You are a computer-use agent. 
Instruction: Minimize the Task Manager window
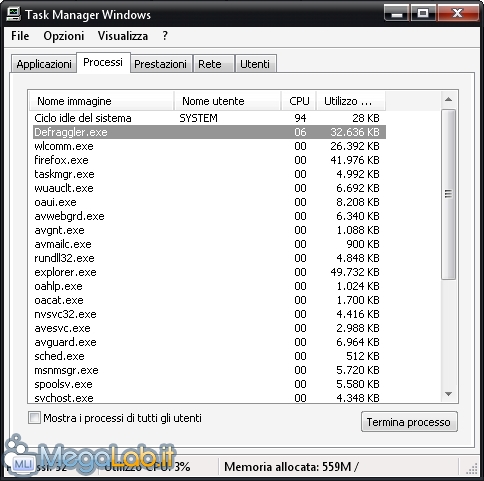point(396,13)
